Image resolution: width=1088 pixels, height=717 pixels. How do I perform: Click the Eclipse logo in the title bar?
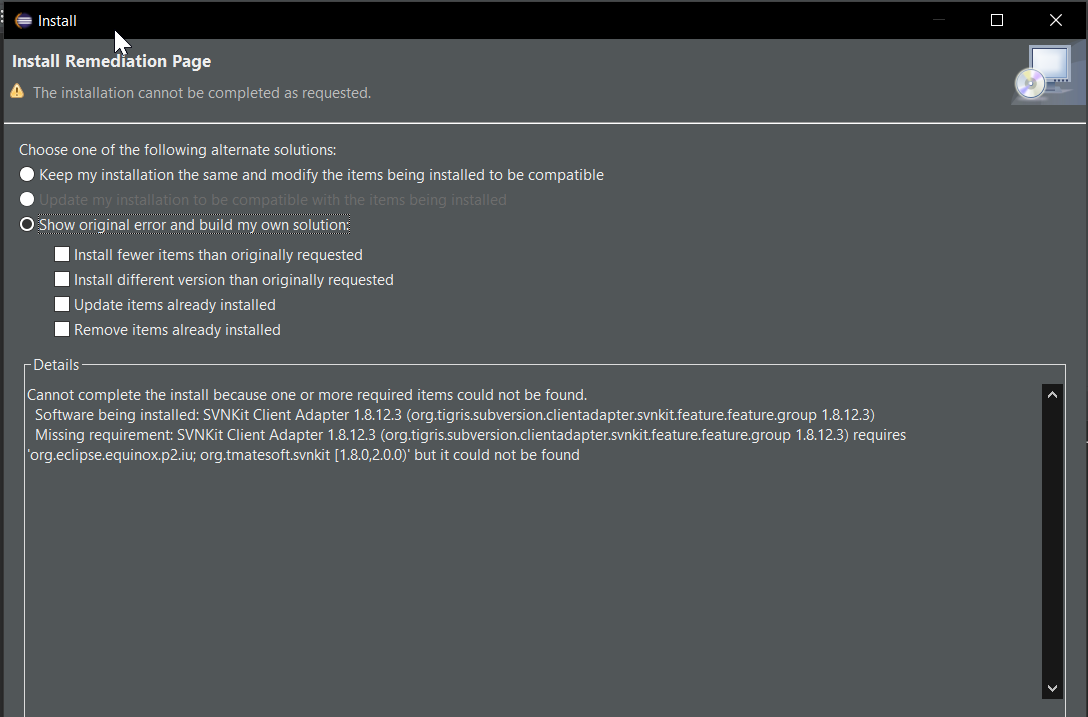tap(22, 20)
